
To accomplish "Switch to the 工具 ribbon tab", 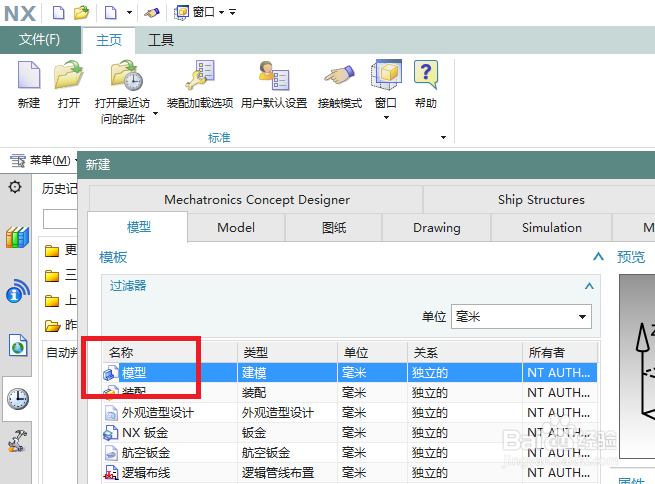I will point(161,40).
